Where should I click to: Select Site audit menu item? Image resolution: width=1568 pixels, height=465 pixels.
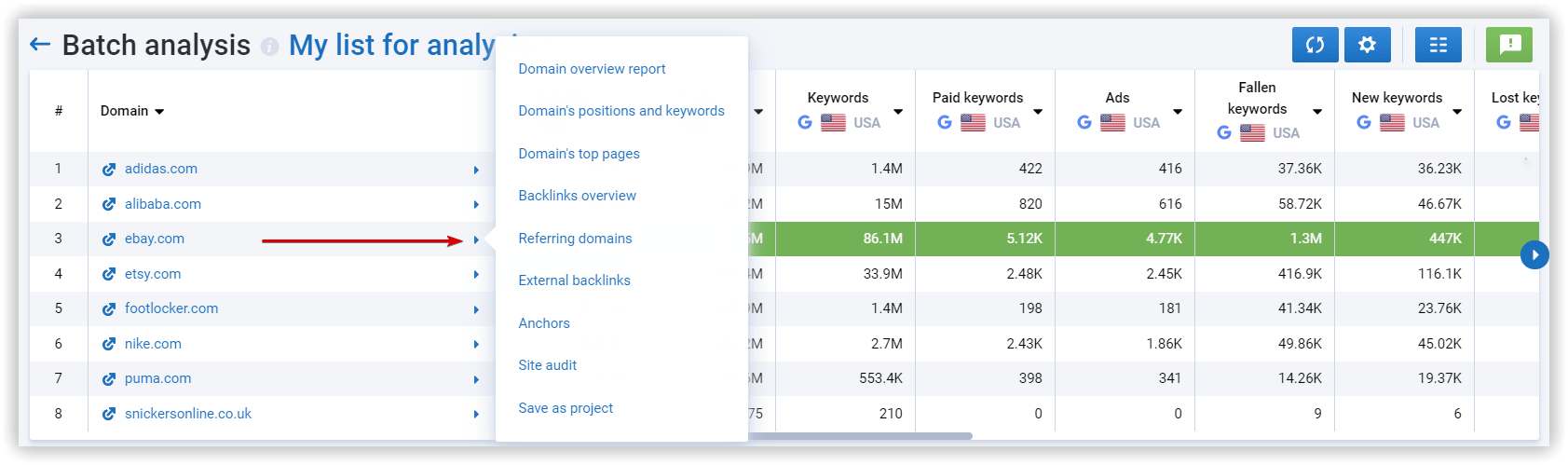click(547, 365)
